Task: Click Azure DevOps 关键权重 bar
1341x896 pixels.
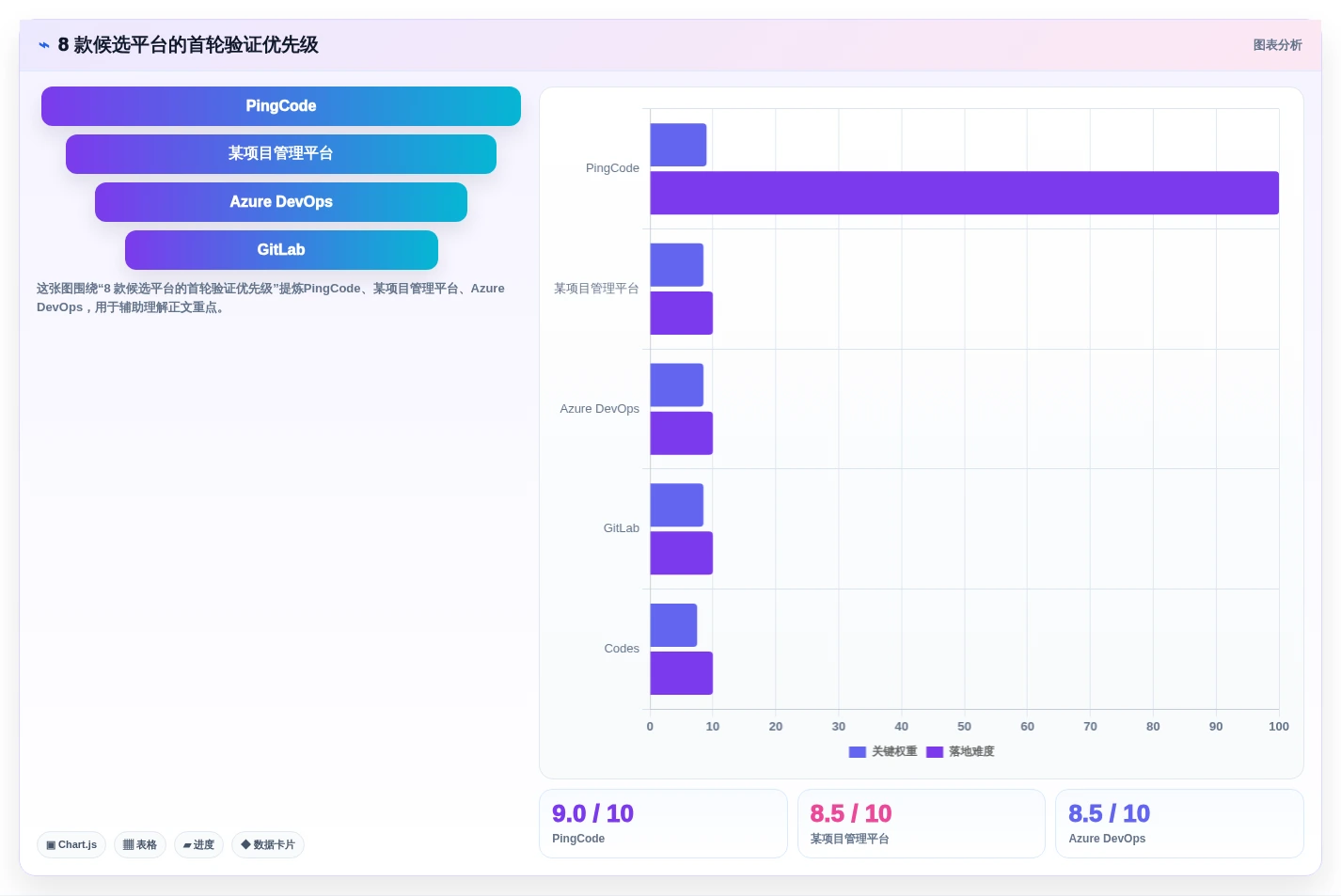Action: (676, 385)
